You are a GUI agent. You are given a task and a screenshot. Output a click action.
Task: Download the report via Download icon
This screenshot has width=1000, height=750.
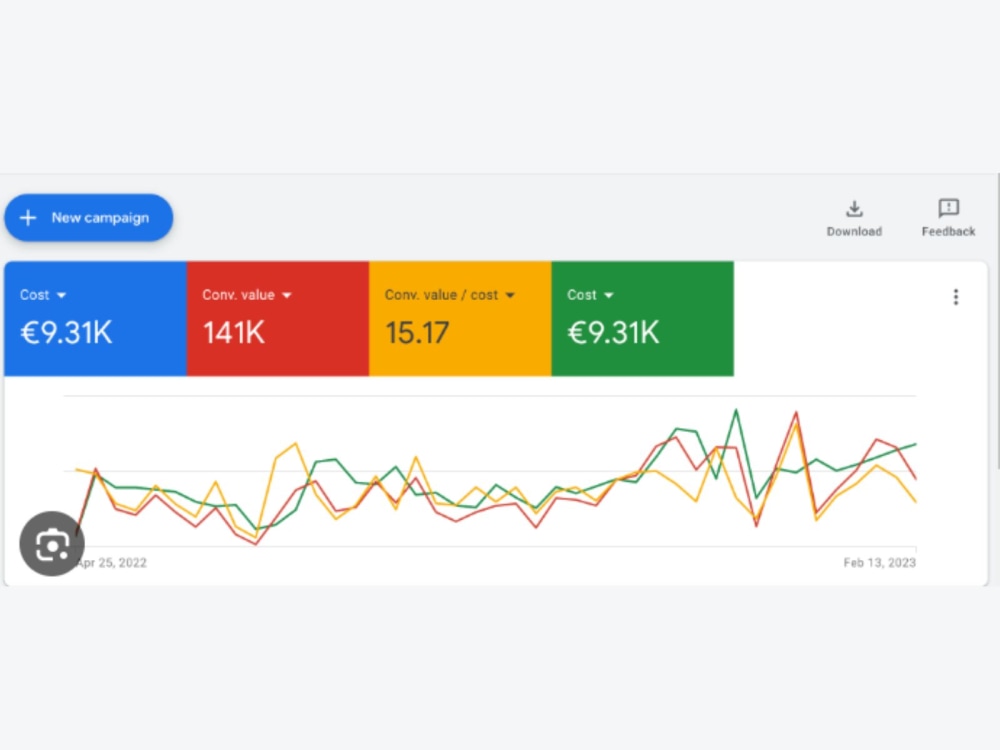pos(854,209)
